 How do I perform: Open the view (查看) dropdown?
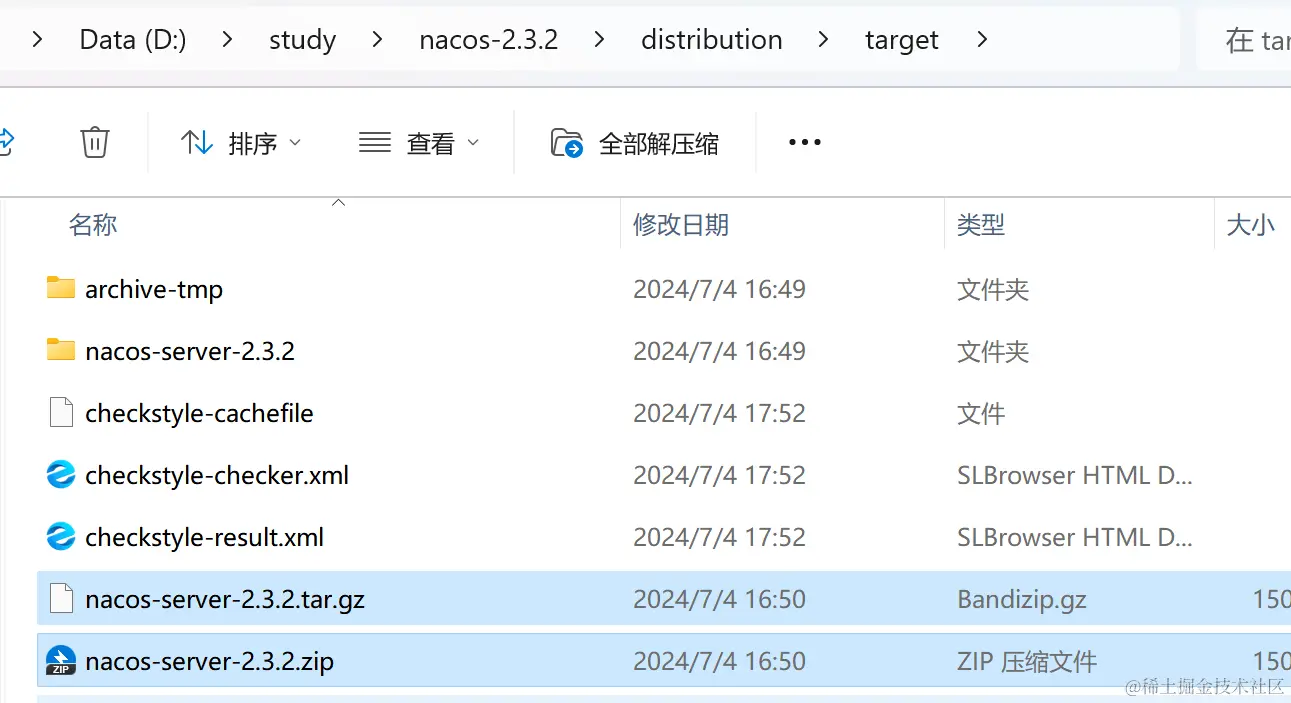tap(419, 143)
